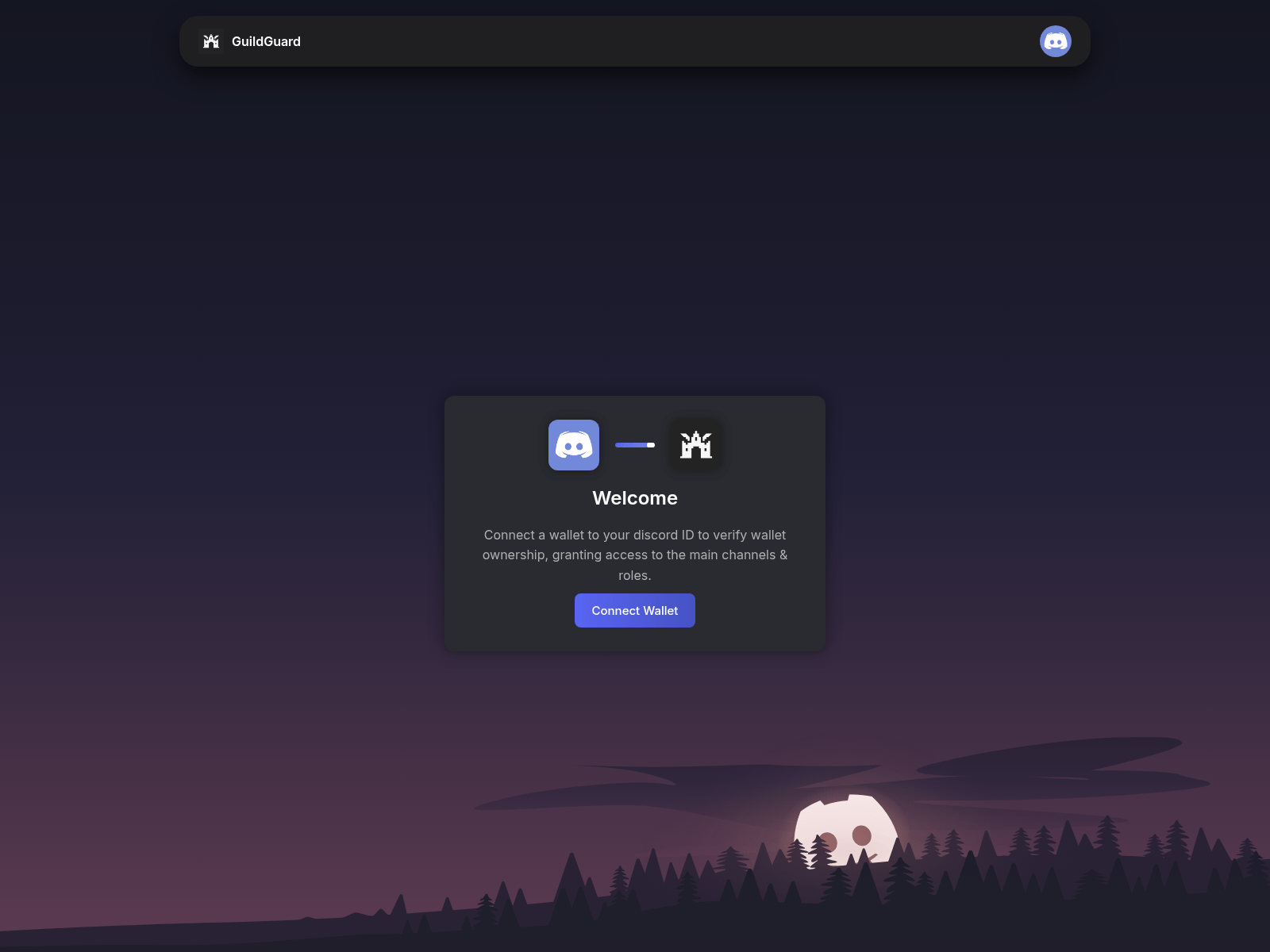Tap the rounded Discord badge in the navbar corner
Screen dimensions: 1270x952
pyautogui.click(x=1056, y=40)
